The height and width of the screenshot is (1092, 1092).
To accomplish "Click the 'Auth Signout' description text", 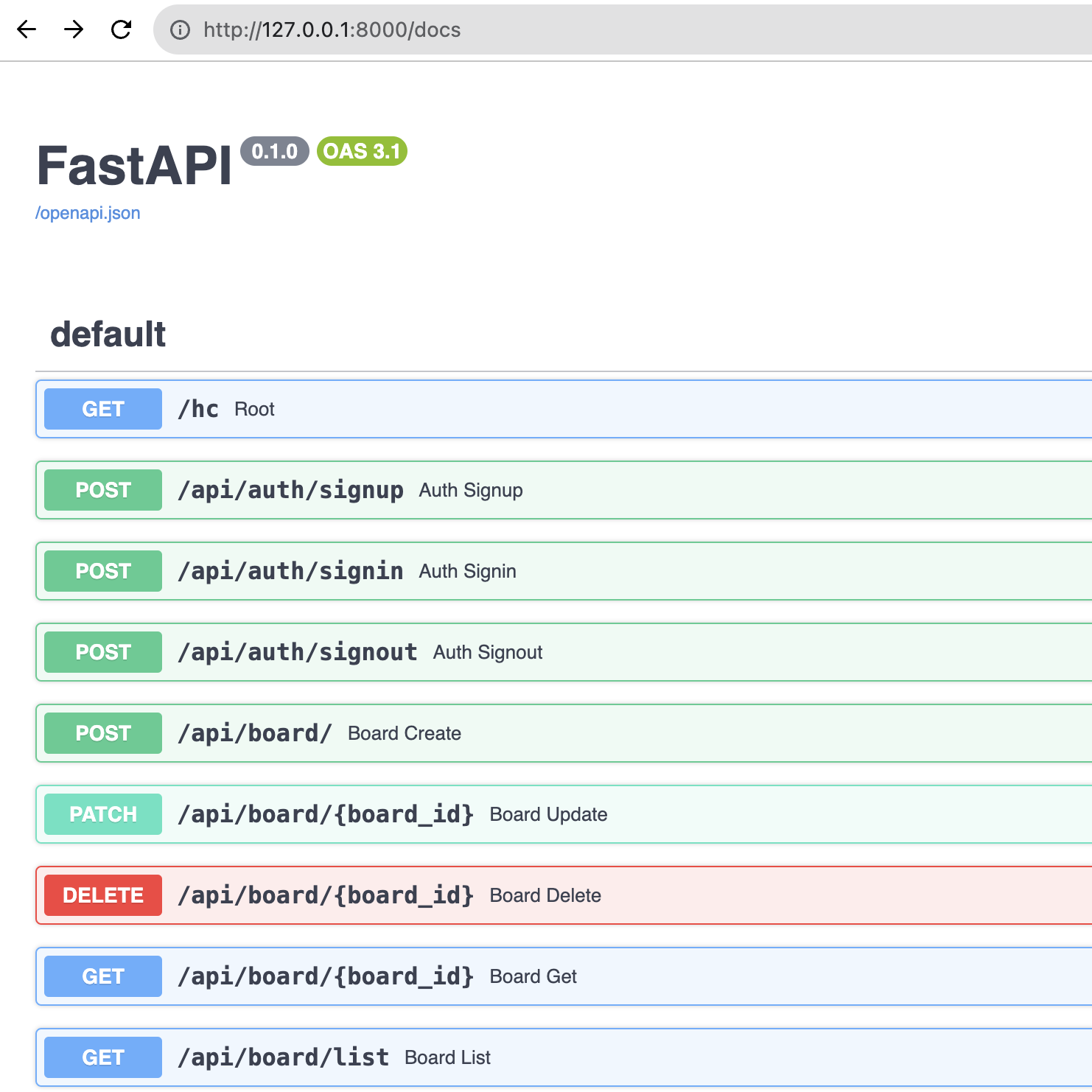I will tap(488, 652).
